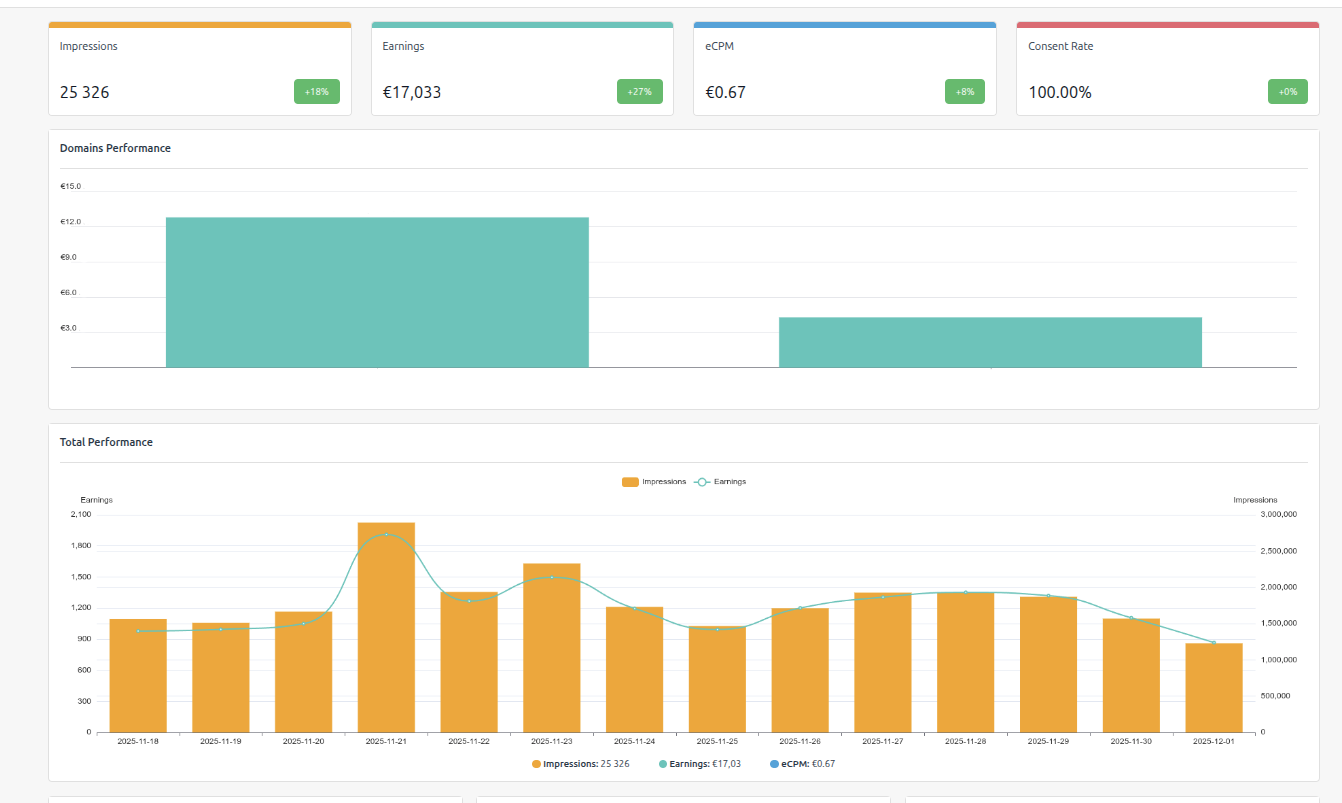1342x803 pixels.
Task: Click the teal Earnings dot below chart
Action: [663, 764]
